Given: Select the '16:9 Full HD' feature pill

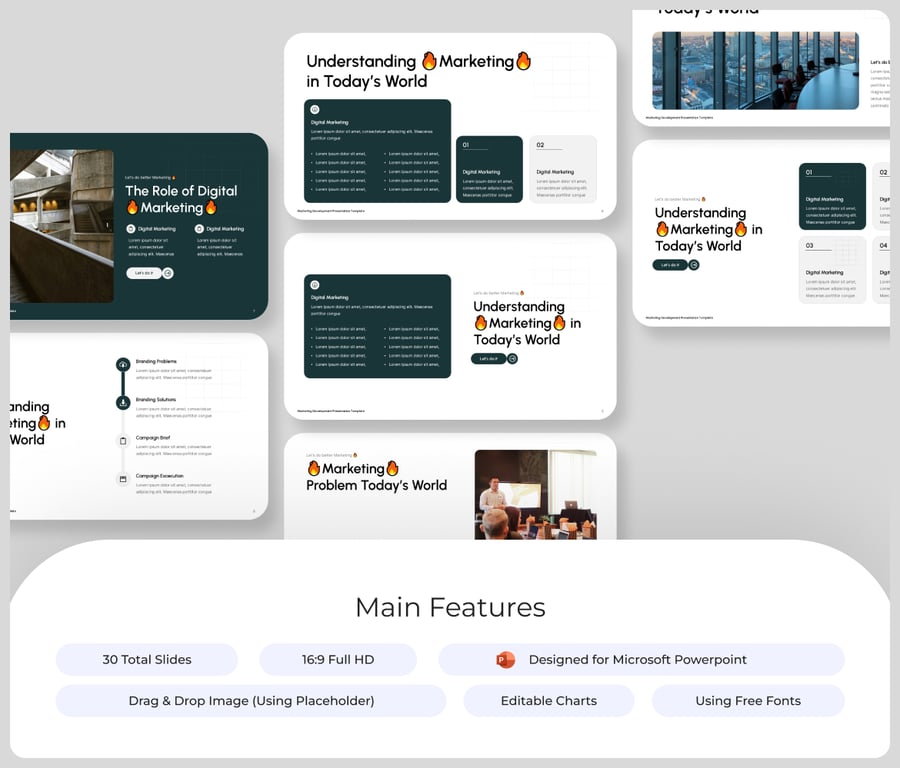Looking at the screenshot, I should [x=337, y=660].
